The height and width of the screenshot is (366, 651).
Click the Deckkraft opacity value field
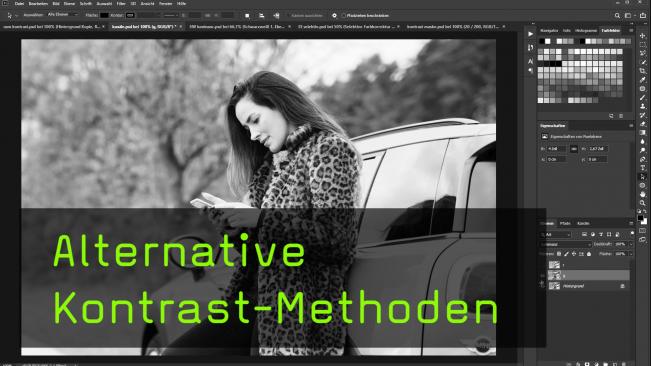(620, 244)
